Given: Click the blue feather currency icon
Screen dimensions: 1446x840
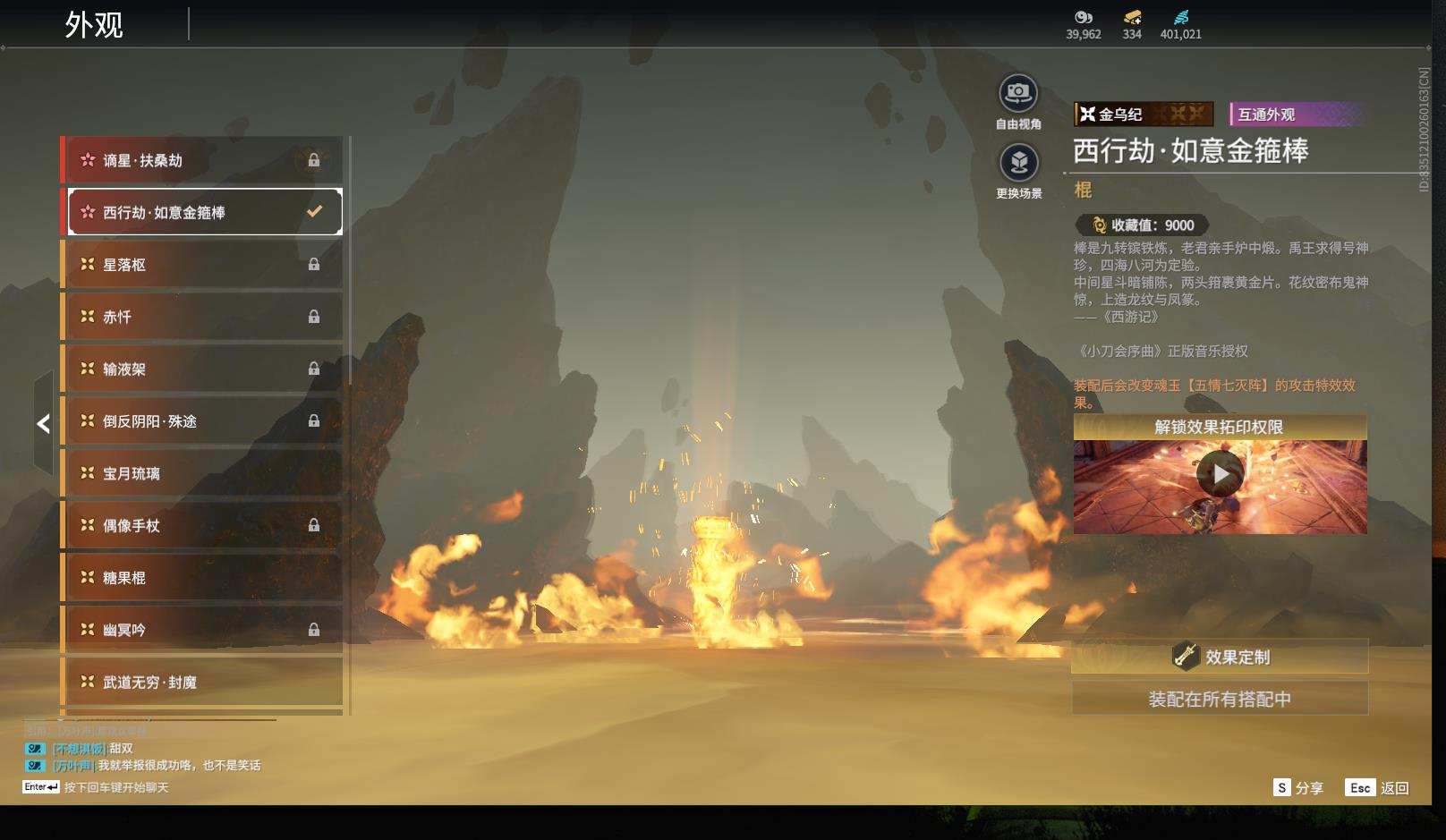Looking at the screenshot, I should tap(1181, 17).
